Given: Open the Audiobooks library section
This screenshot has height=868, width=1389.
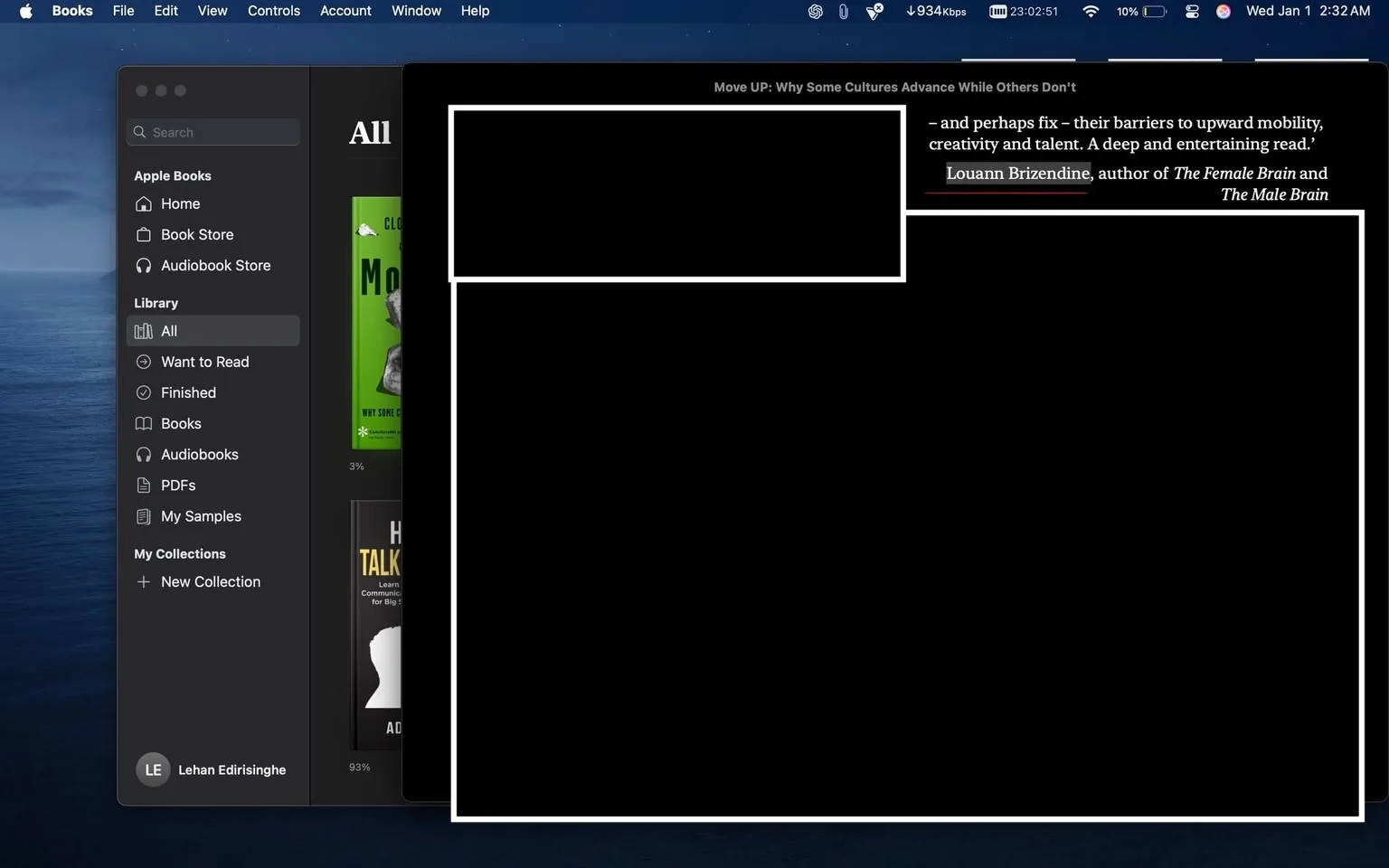Looking at the screenshot, I should click(199, 455).
